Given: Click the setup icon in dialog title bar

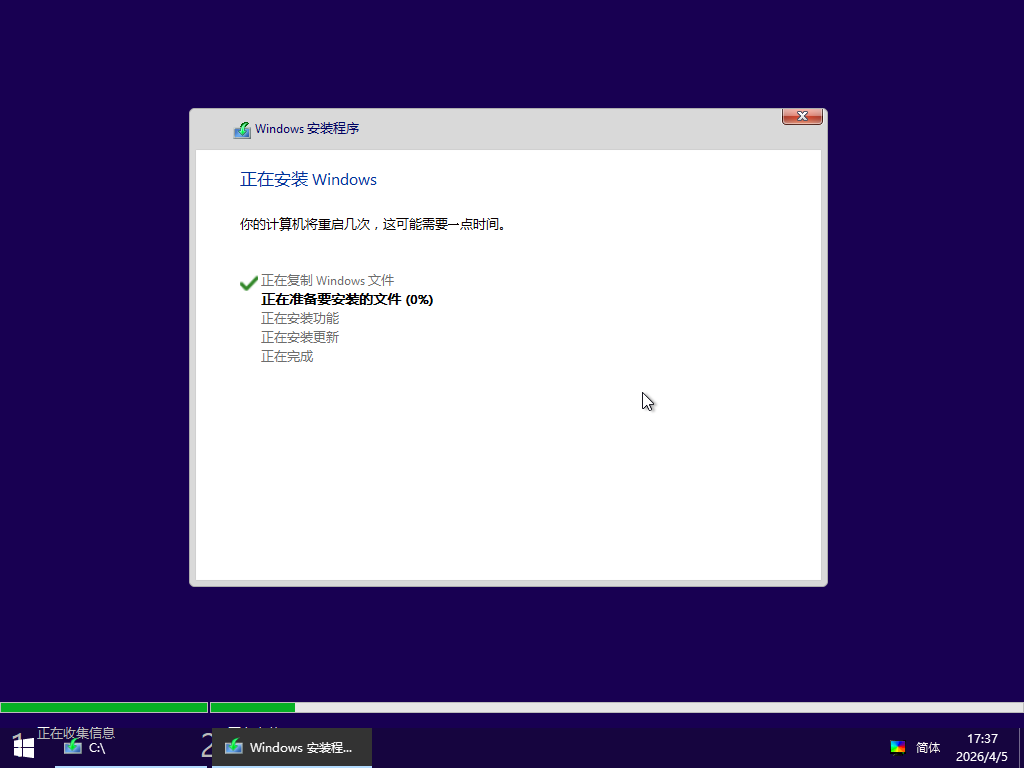Looking at the screenshot, I should 242,130.
